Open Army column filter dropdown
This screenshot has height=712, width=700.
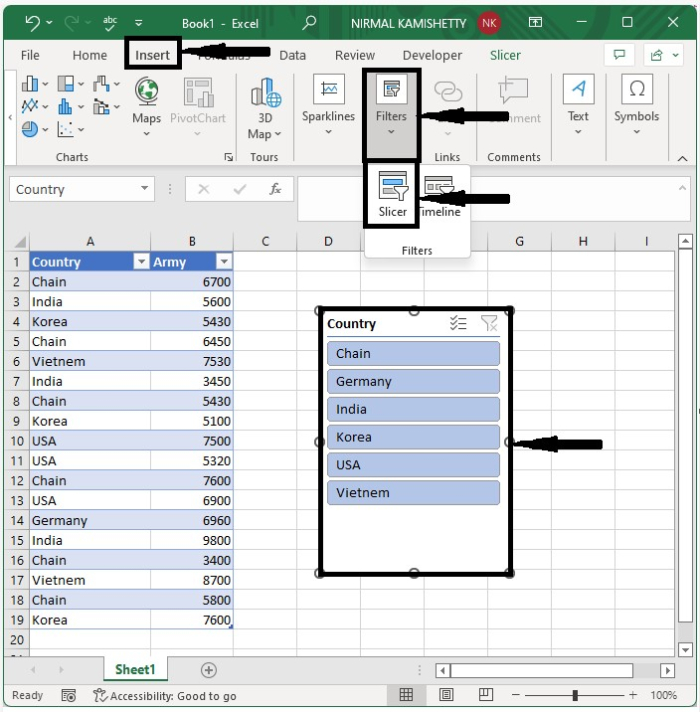(224, 262)
